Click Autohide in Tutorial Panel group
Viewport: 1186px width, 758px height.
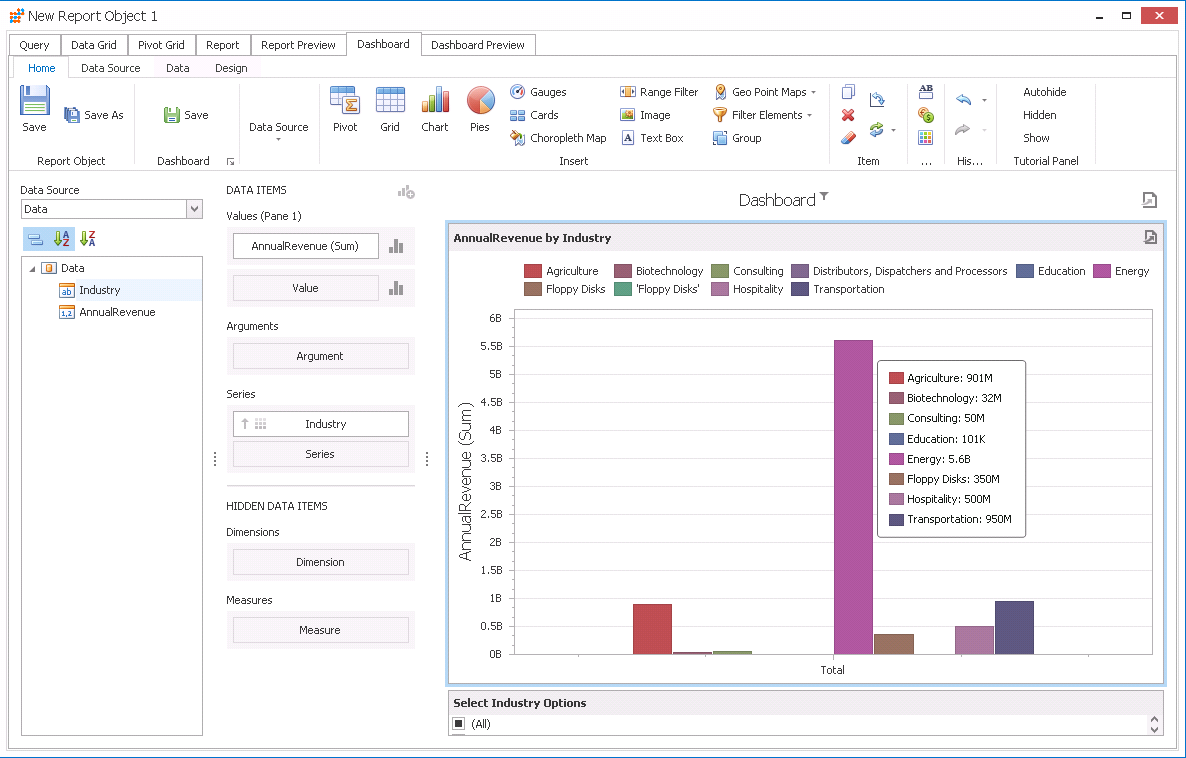point(1044,92)
